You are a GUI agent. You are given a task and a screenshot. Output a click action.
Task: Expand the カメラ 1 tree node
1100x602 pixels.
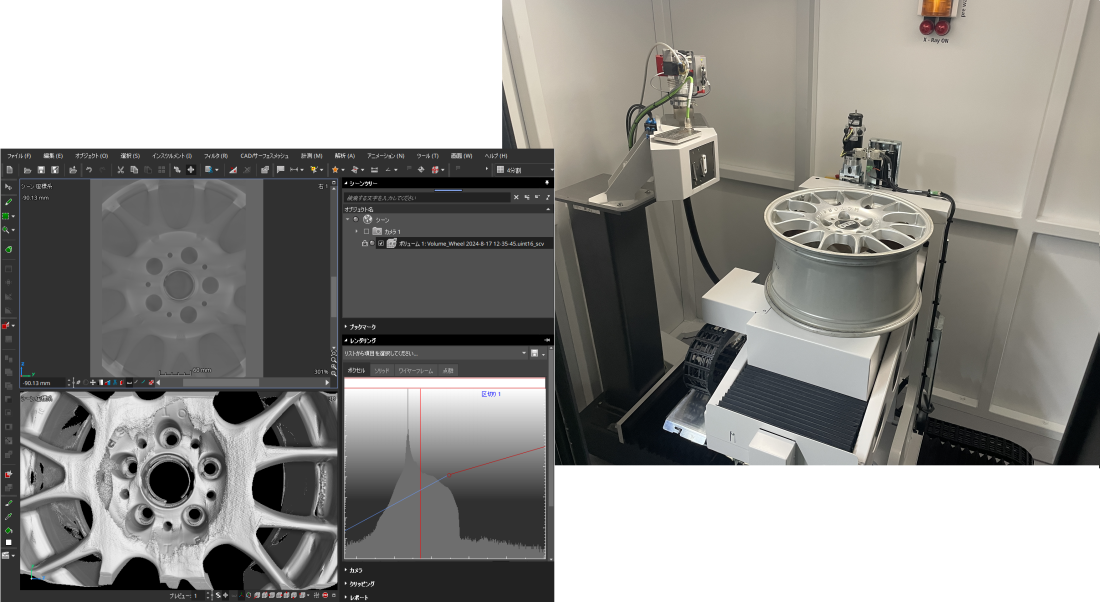356,231
